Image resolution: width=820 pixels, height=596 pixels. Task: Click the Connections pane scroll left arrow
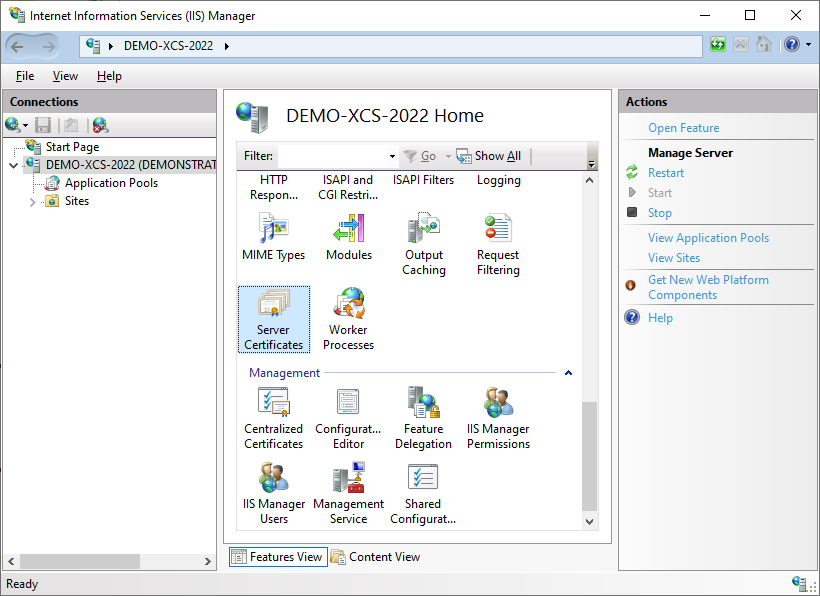click(11, 561)
